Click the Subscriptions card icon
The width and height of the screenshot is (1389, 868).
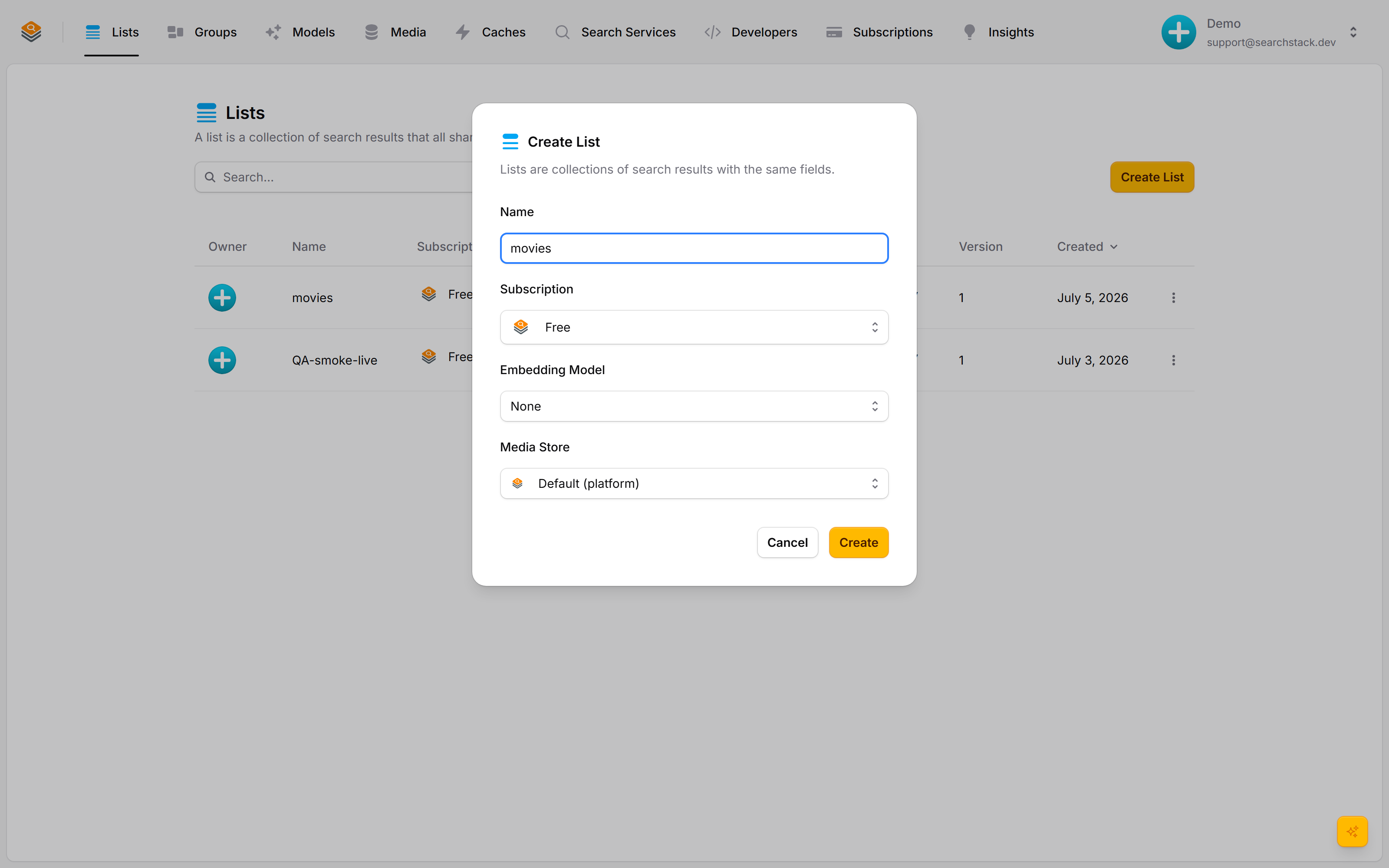[x=834, y=32]
